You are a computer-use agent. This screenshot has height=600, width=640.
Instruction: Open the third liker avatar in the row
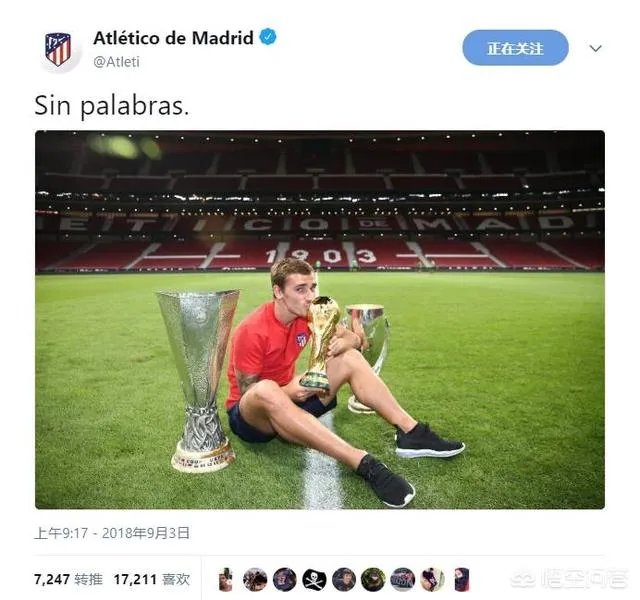click(284, 580)
